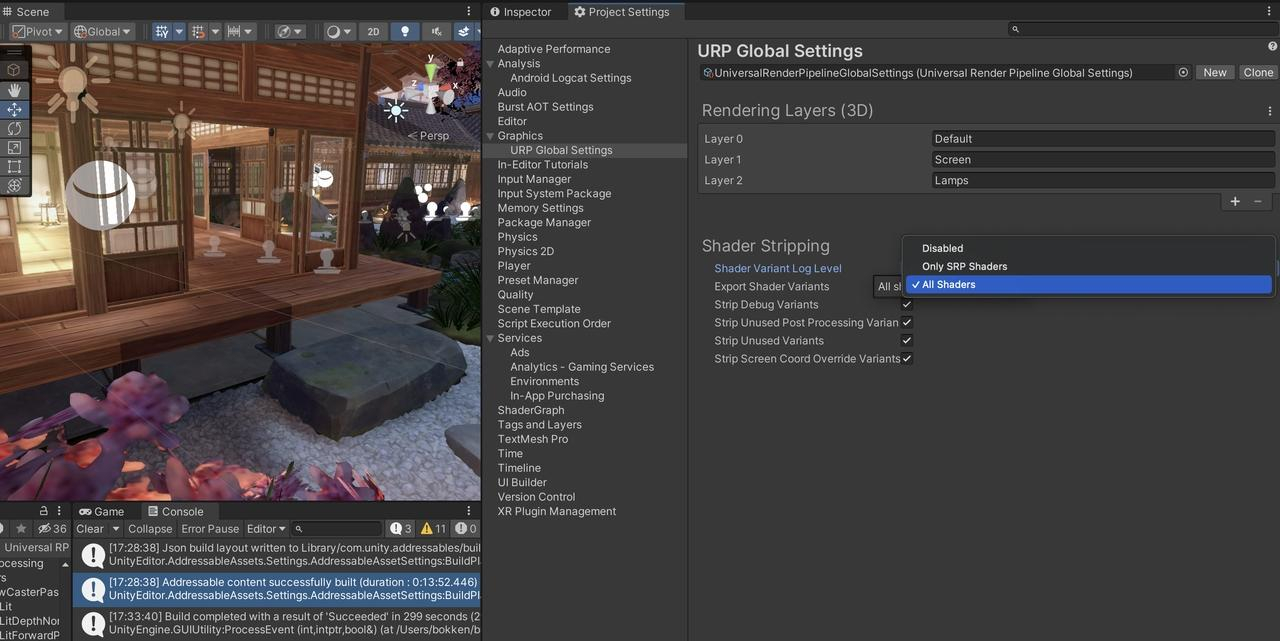Screen dimensions: 1280x641
Task: Collapse the Services tree category
Action: pyautogui.click(x=490, y=338)
